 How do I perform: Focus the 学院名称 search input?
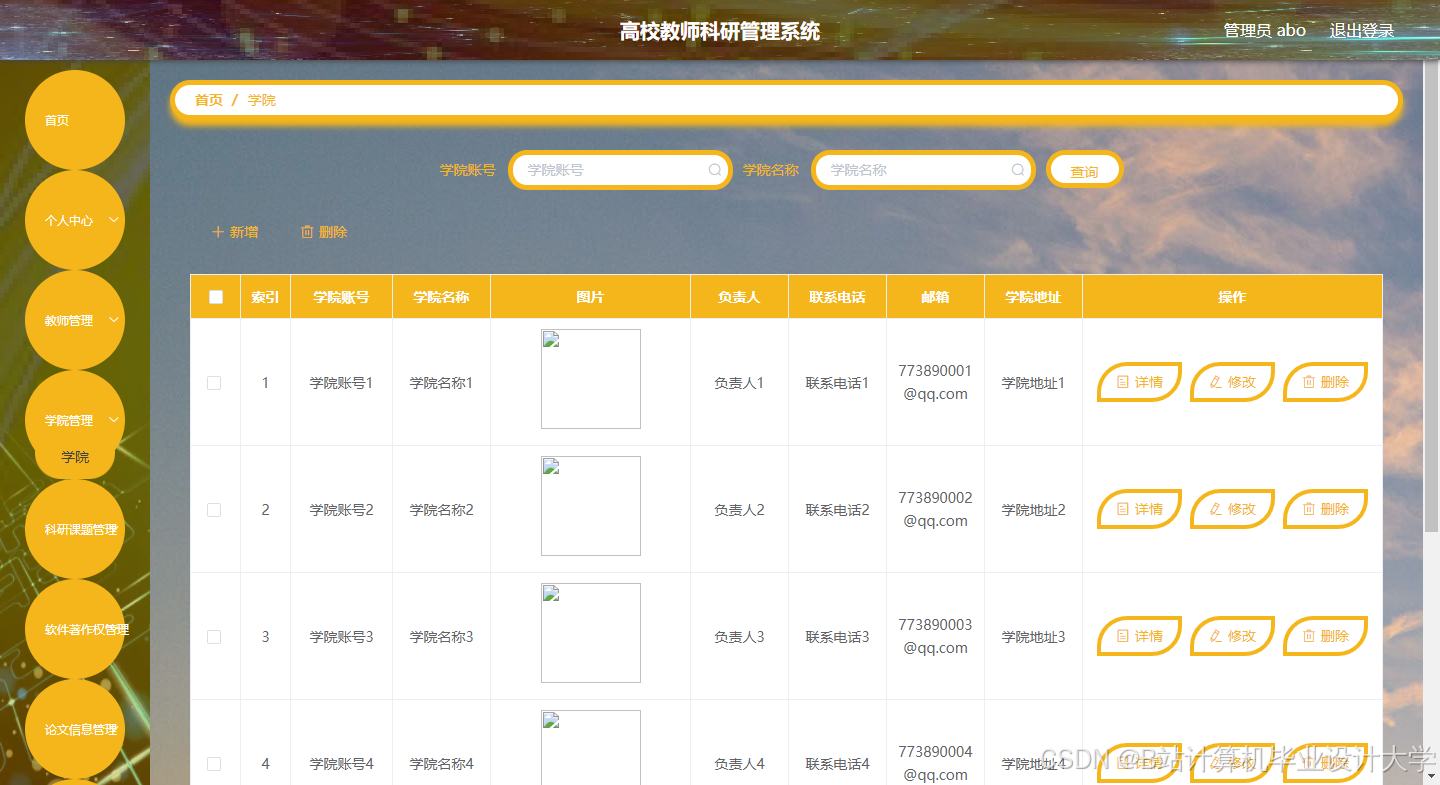point(923,170)
